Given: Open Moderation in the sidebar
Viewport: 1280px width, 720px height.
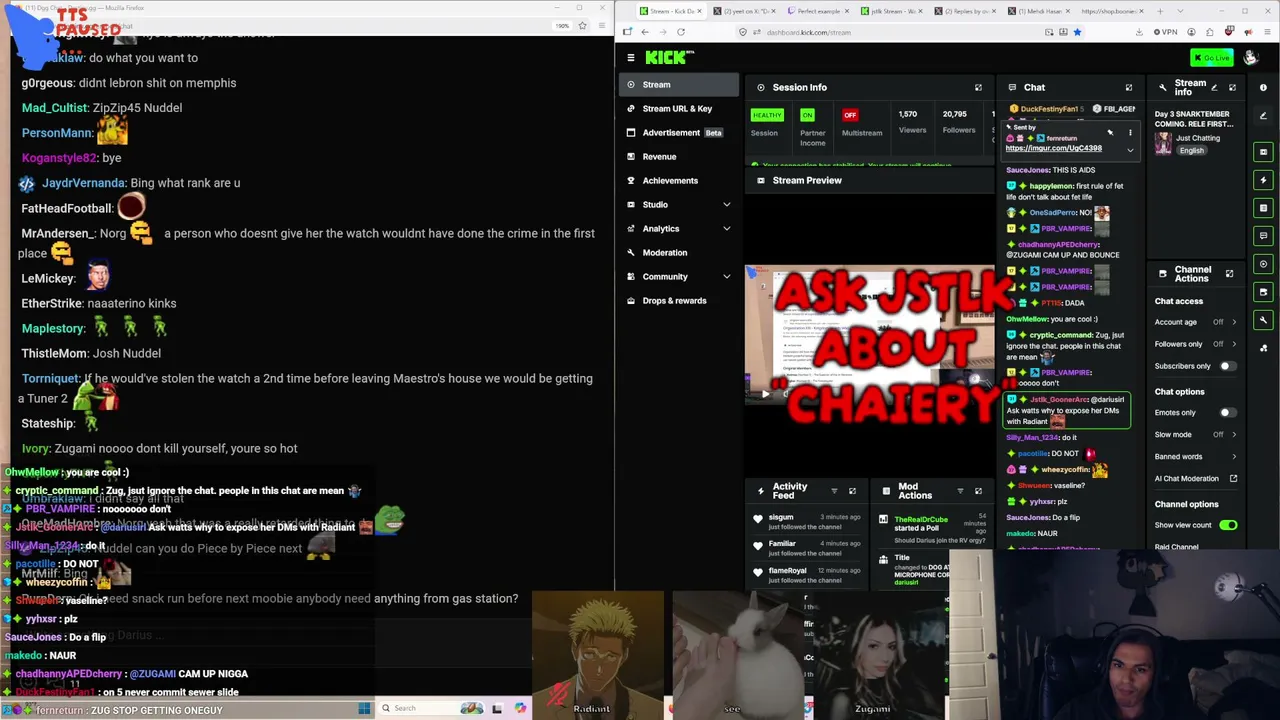Looking at the screenshot, I should pos(679,253).
